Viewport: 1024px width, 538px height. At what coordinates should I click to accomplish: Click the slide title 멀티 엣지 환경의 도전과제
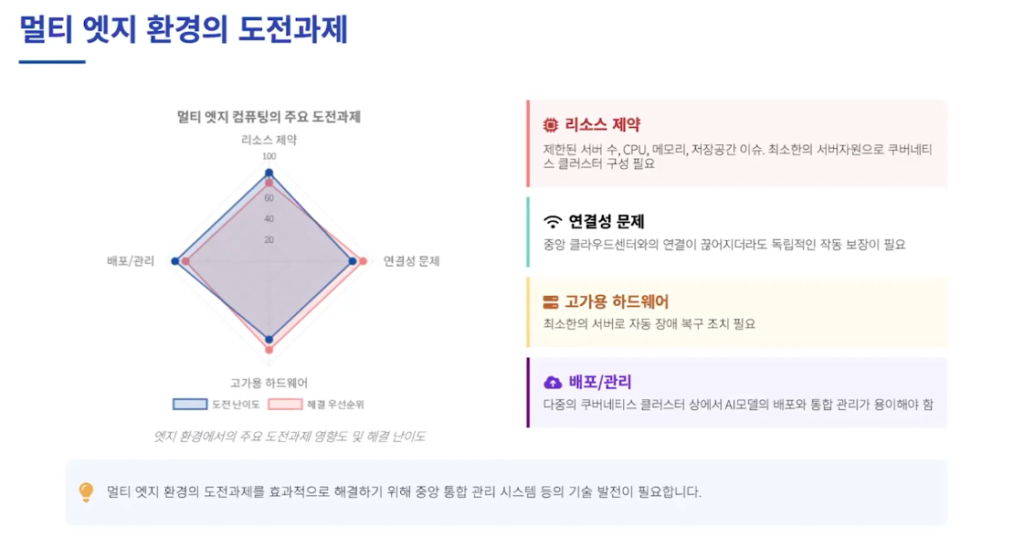(184, 29)
